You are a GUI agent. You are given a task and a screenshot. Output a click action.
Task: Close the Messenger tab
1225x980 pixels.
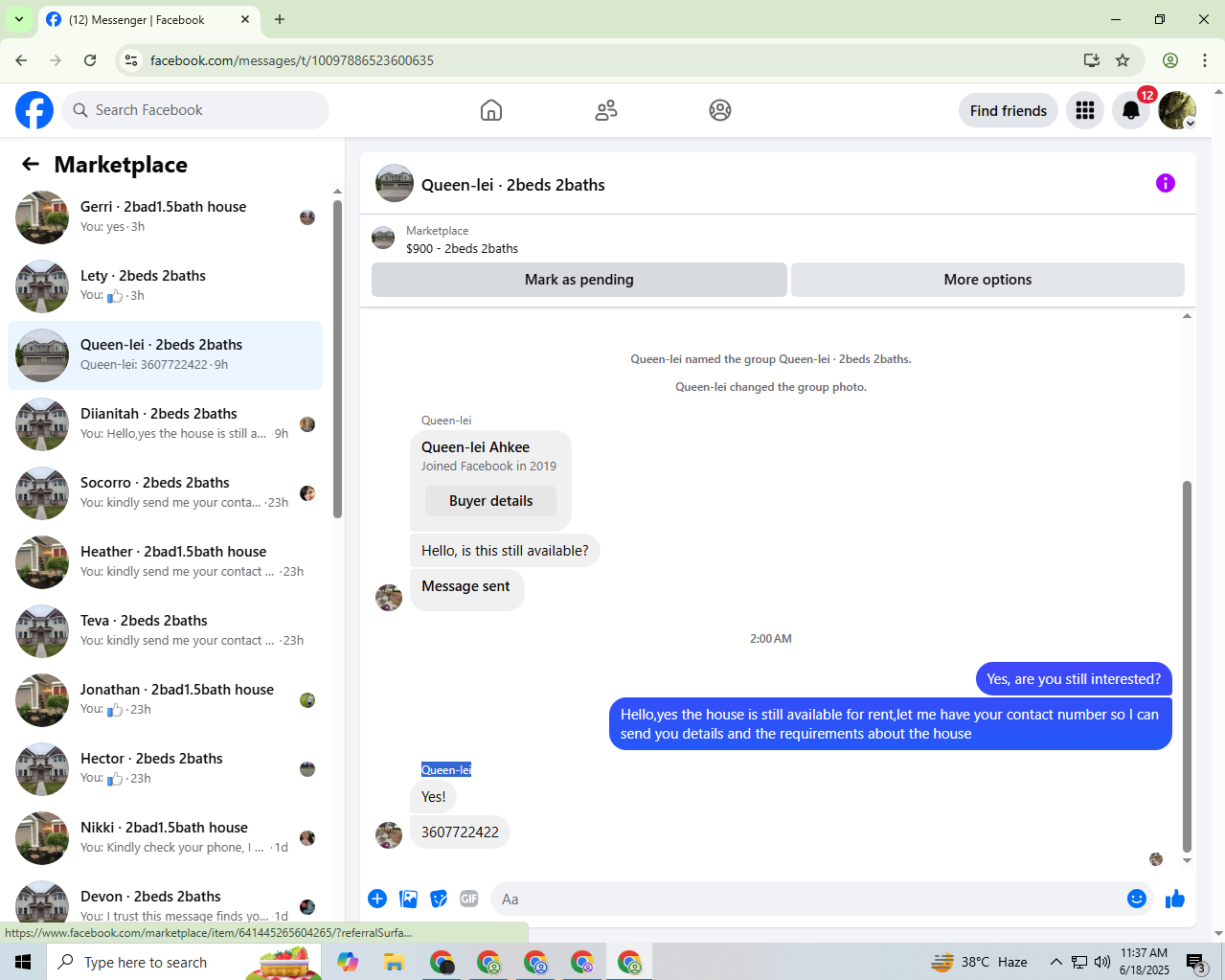245,19
